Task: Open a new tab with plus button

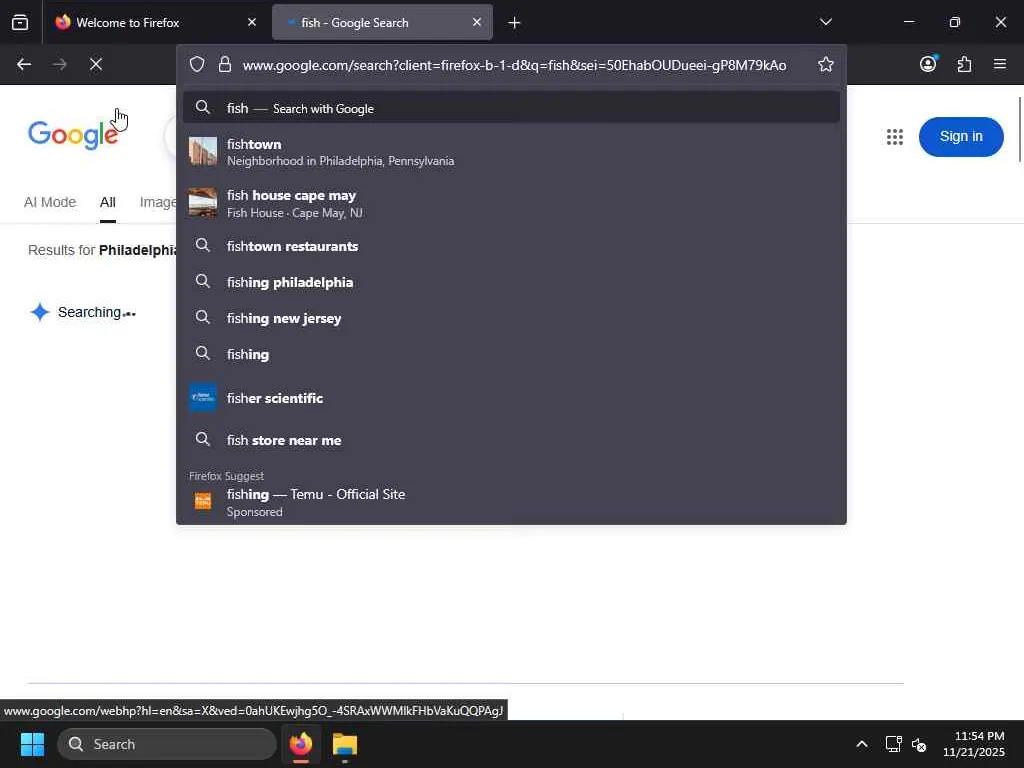Action: tap(515, 23)
